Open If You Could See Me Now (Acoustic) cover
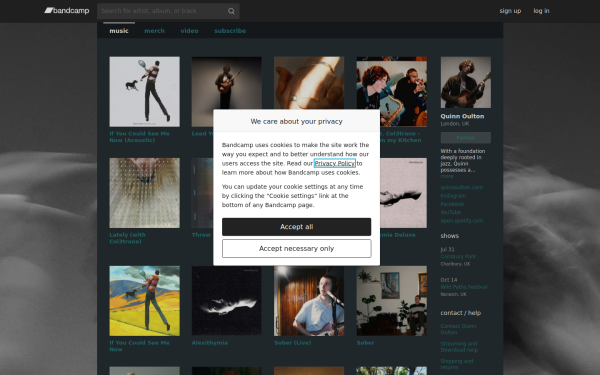 pyautogui.click(x=145, y=92)
